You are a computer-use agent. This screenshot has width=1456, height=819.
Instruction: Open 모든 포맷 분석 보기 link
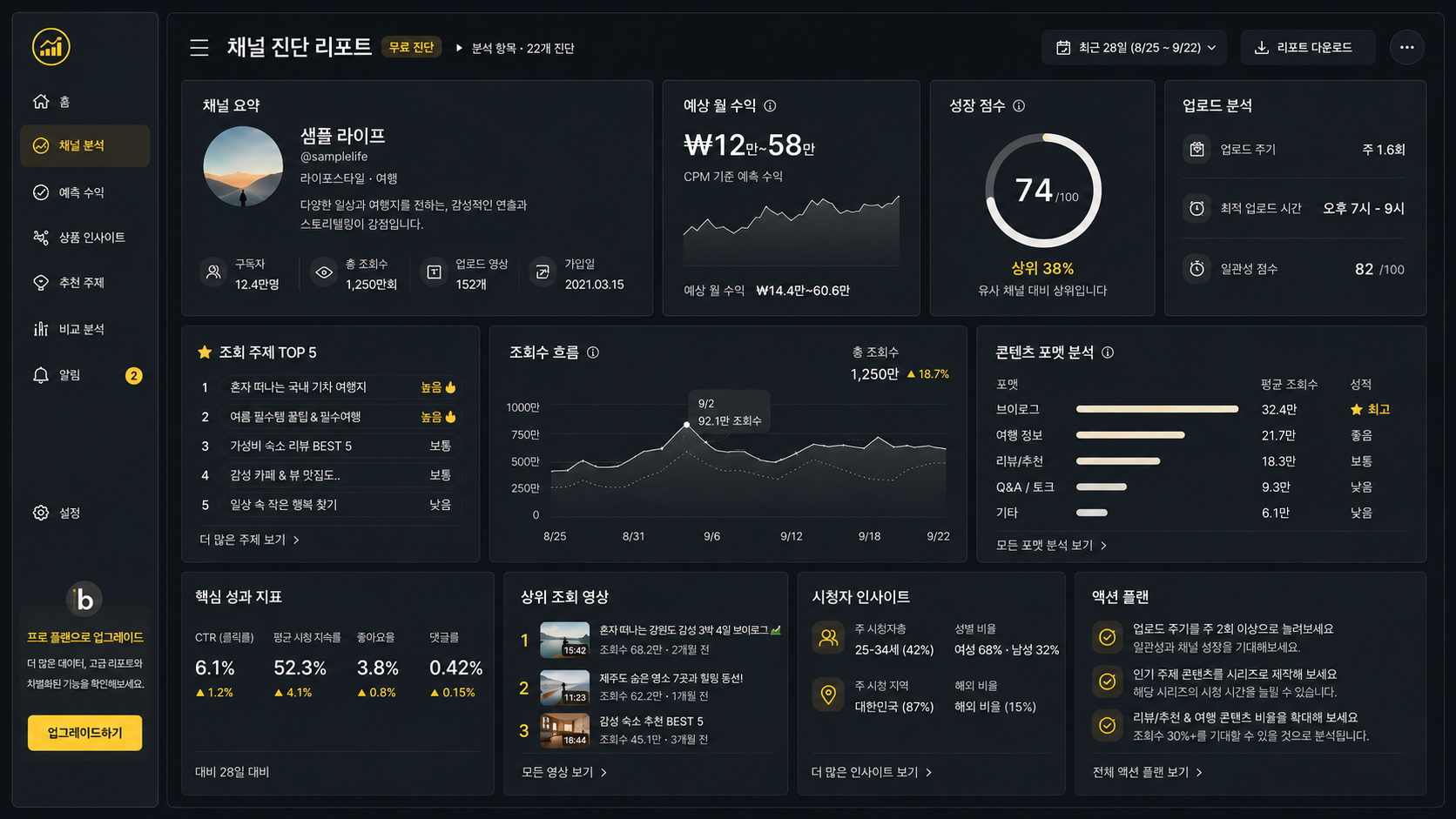coord(1052,545)
